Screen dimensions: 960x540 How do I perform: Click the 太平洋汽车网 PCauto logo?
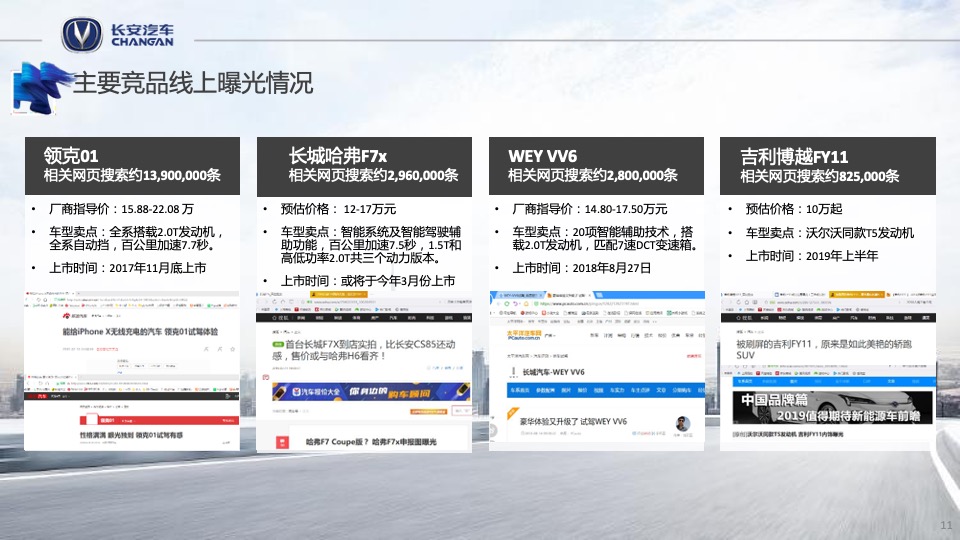524,335
